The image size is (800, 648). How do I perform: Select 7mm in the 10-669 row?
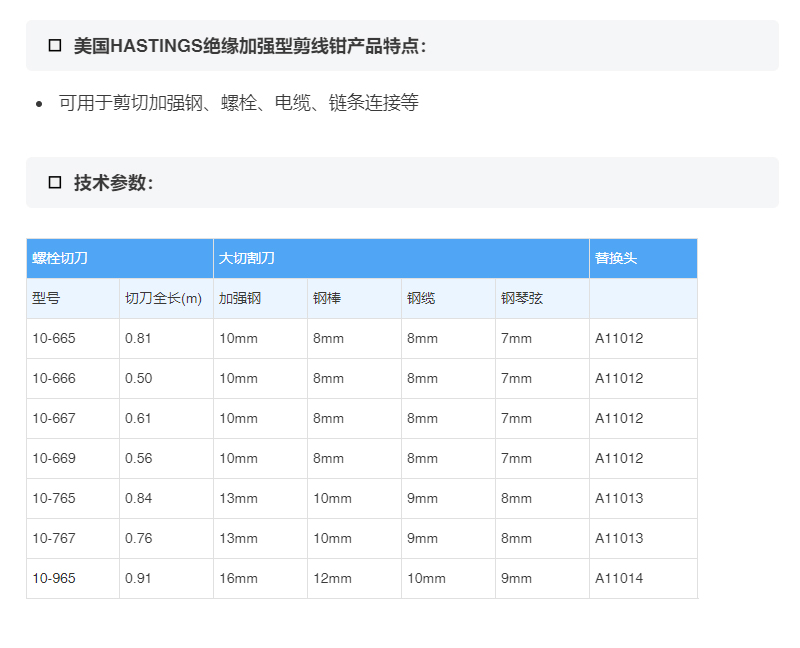click(x=516, y=458)
